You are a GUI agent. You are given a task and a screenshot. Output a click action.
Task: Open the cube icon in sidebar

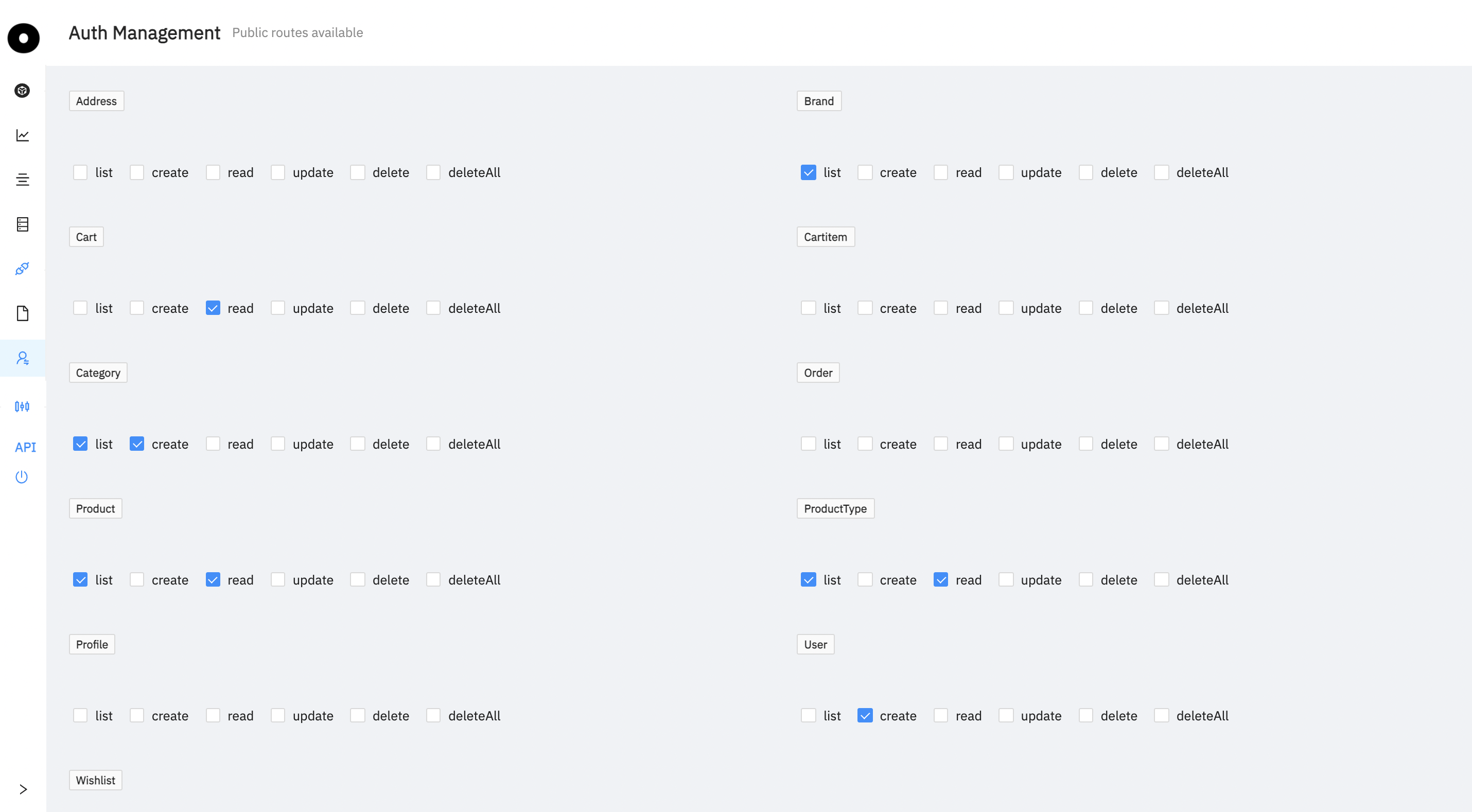pos(22,90)
